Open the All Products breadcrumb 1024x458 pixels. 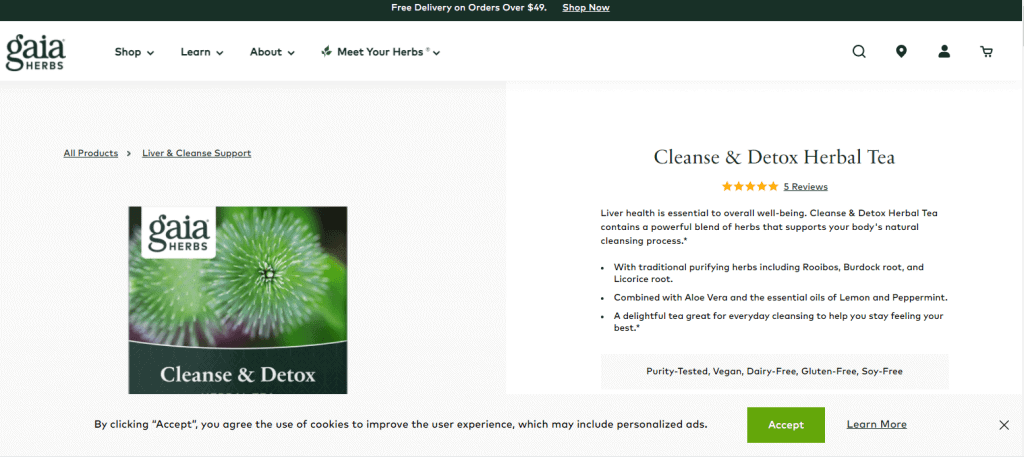(x=91, y=153)
